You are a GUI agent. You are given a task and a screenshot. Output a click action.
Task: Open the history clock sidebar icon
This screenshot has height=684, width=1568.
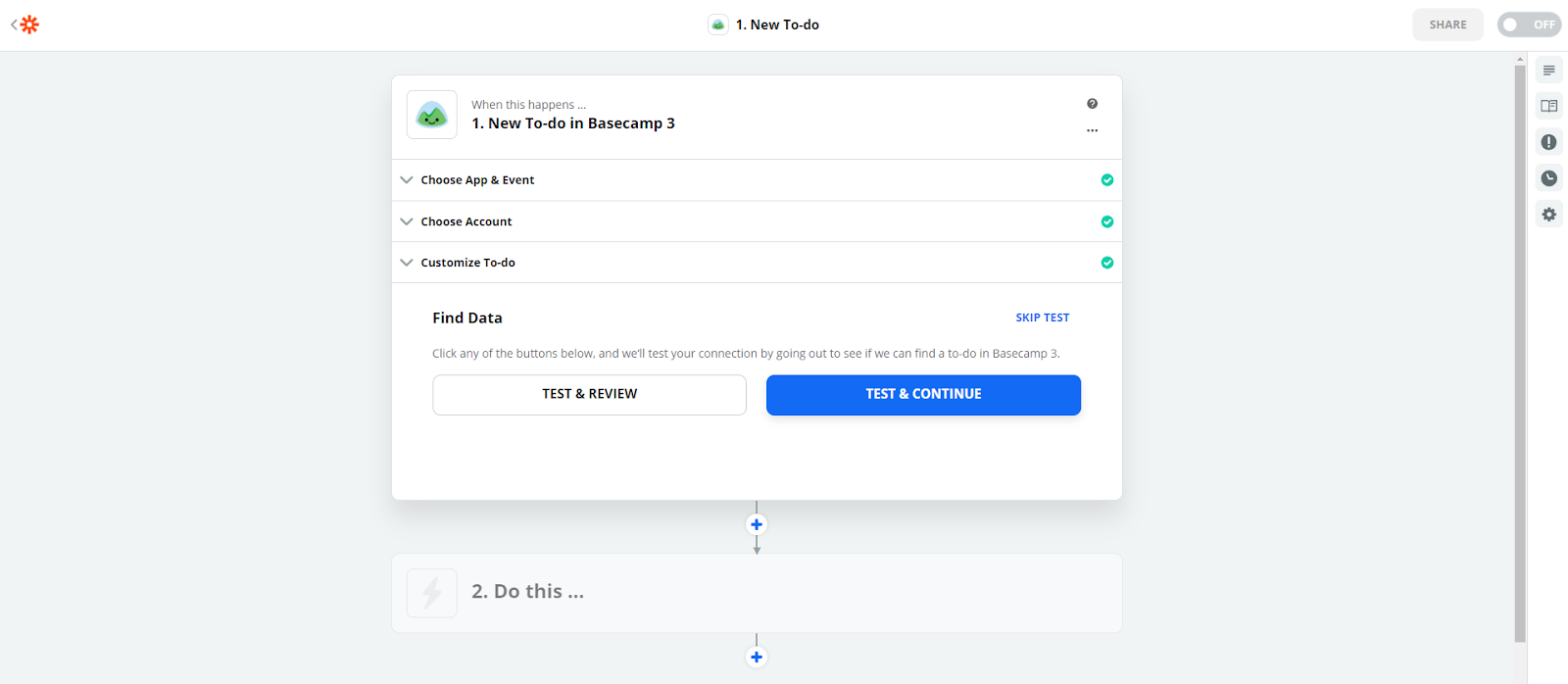1549,178
